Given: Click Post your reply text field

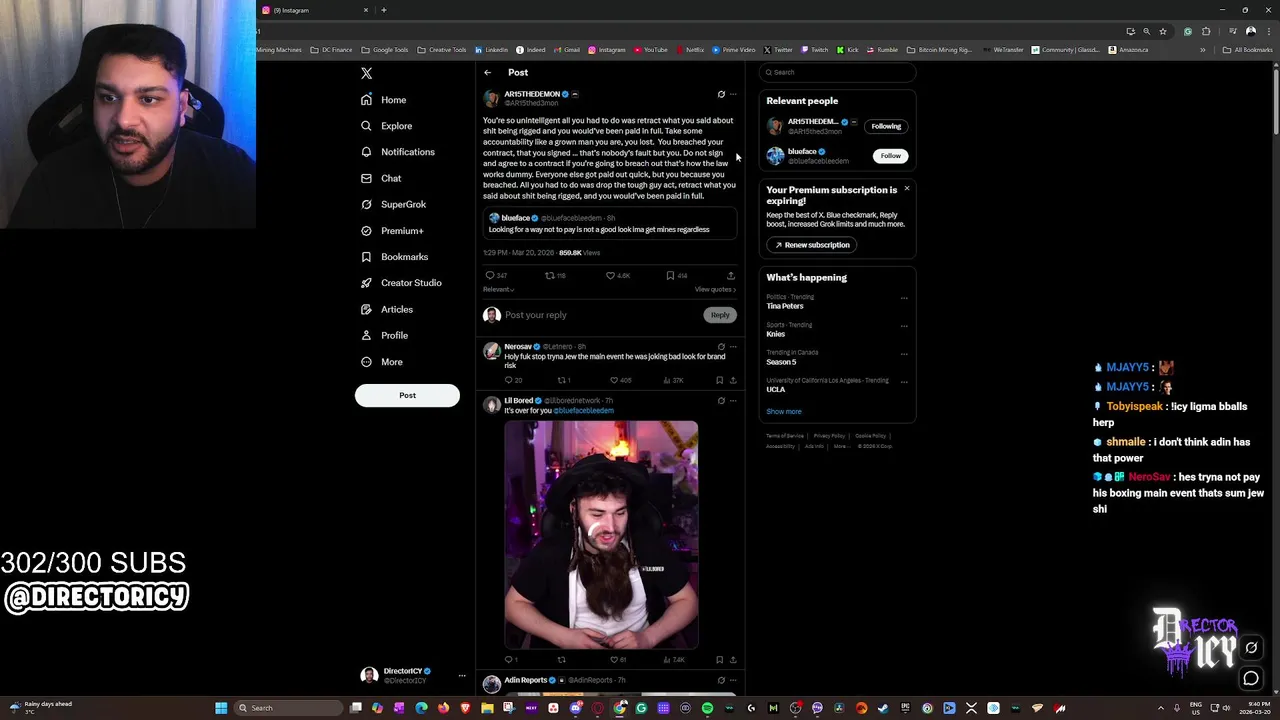Looking at the screenshot, I should [x=600, y=315].
